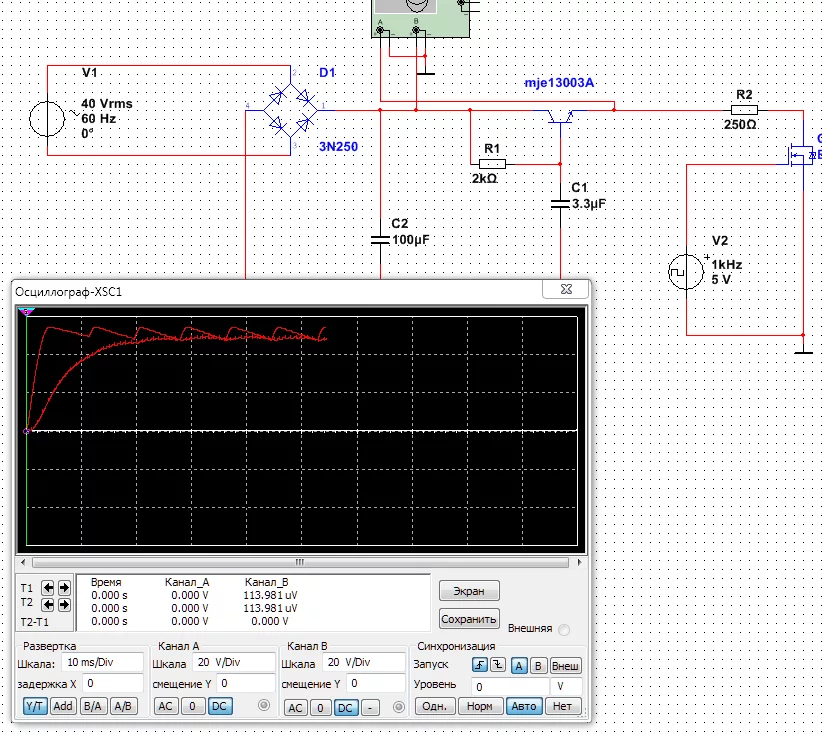Select rising edge trigger icon
Image resolution: width=822 pixels, height=735 pixels.
(x=480, y=665)
